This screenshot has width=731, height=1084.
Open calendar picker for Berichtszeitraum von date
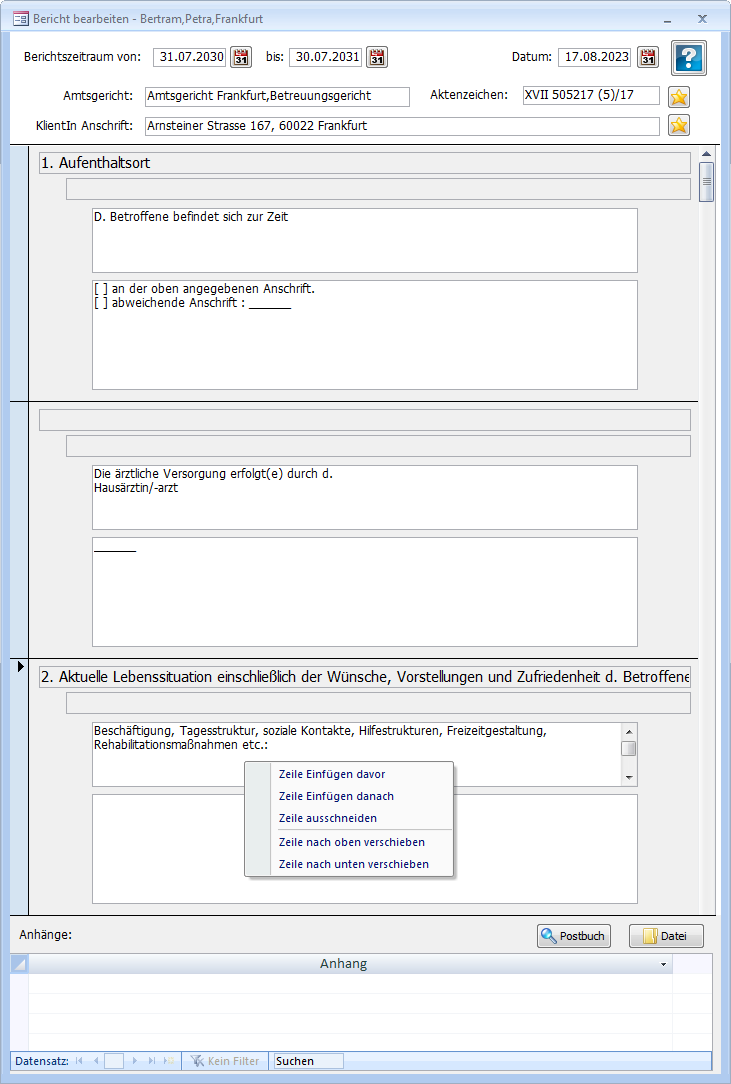(241, 57)
